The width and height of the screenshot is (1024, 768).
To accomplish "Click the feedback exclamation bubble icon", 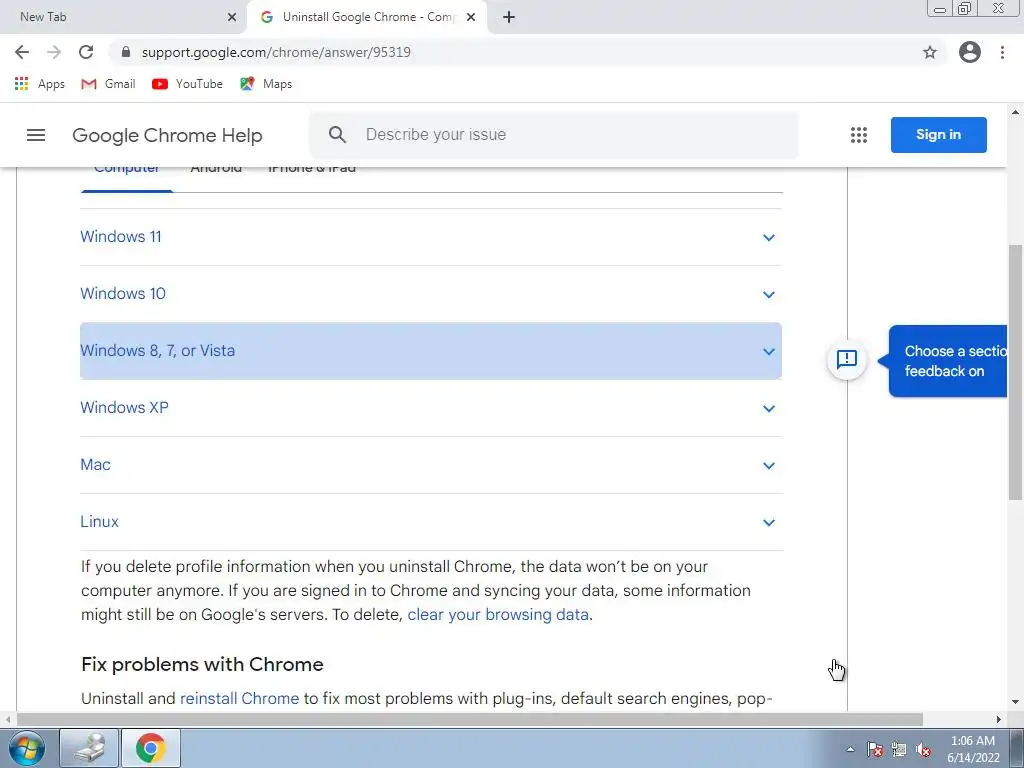I will click(x=847, y=359).
